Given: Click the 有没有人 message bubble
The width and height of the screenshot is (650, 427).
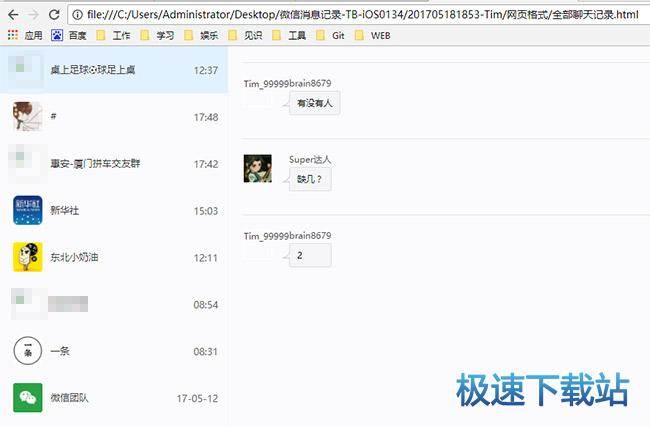Looking at the screenshot, I should click(315, 103).
